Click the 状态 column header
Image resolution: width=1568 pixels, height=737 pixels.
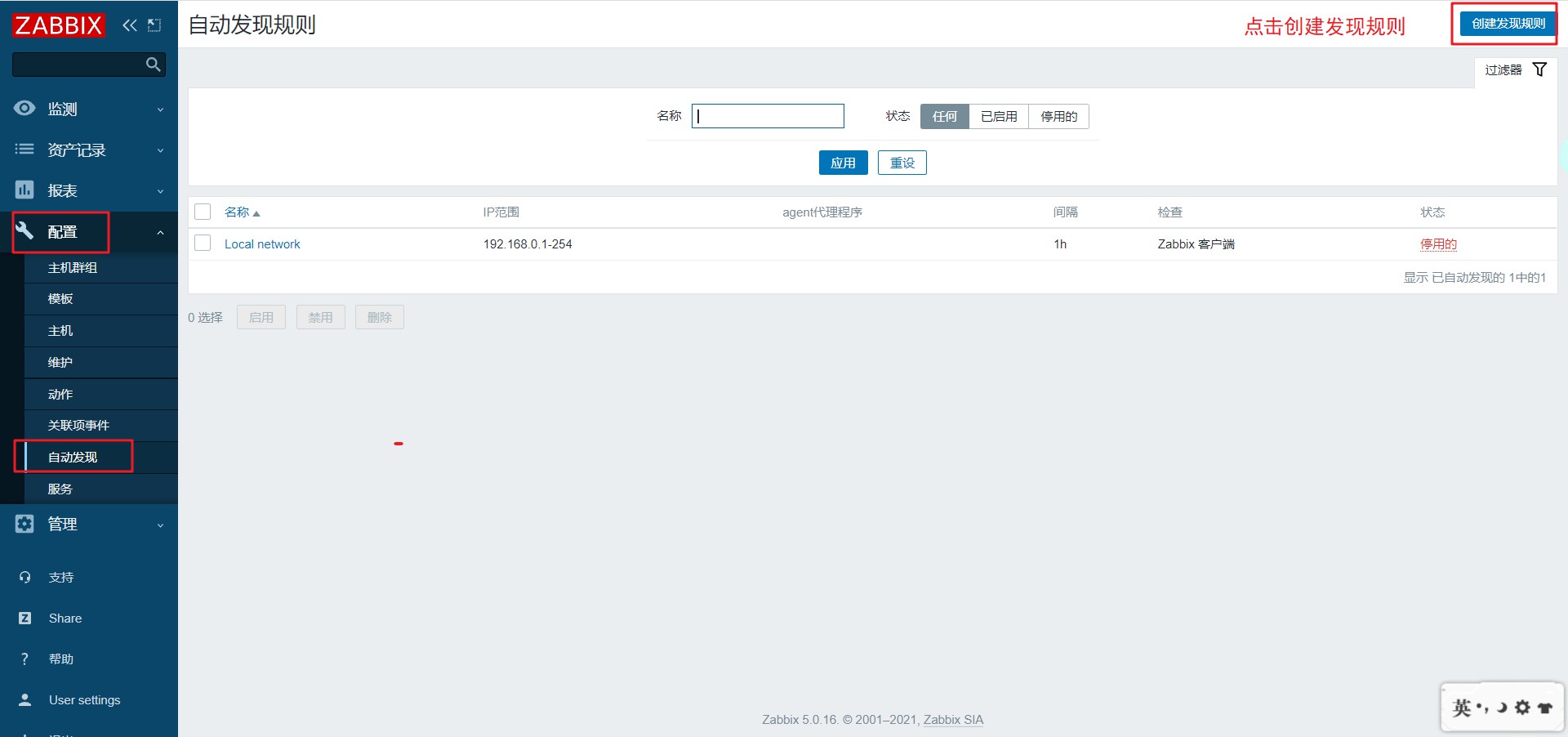(x=1432, y=212)
